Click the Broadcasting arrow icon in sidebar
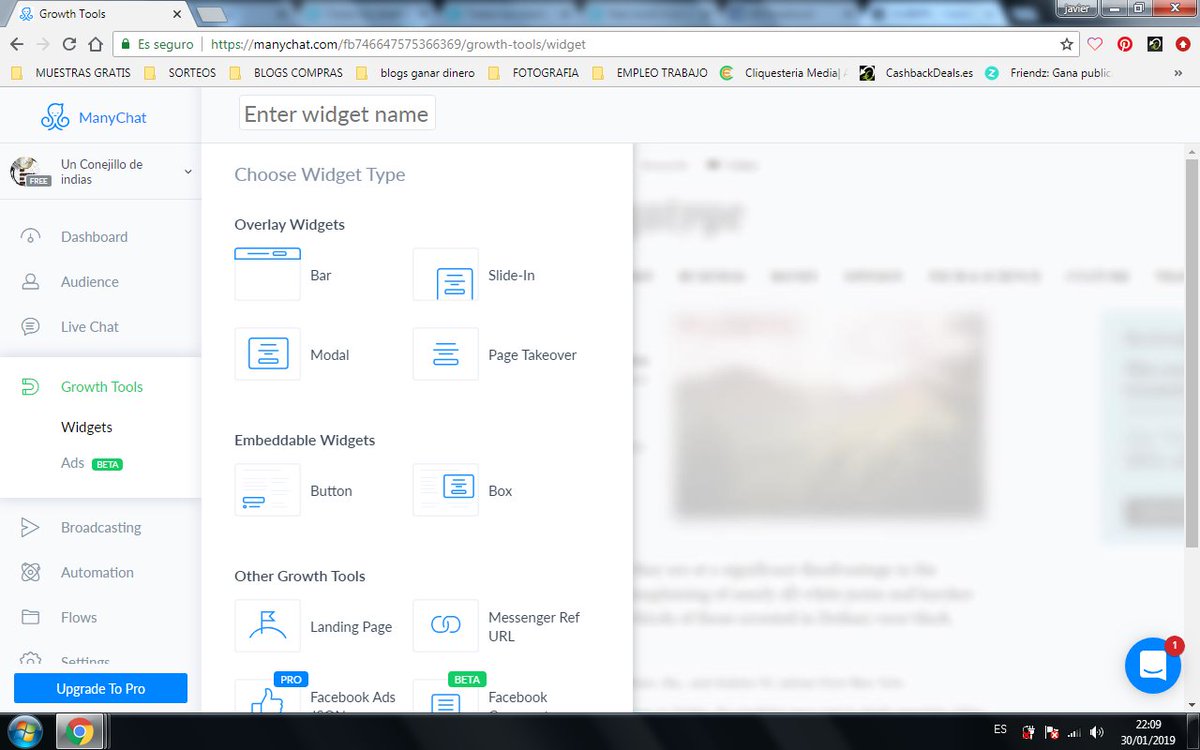 coord(31,528)
